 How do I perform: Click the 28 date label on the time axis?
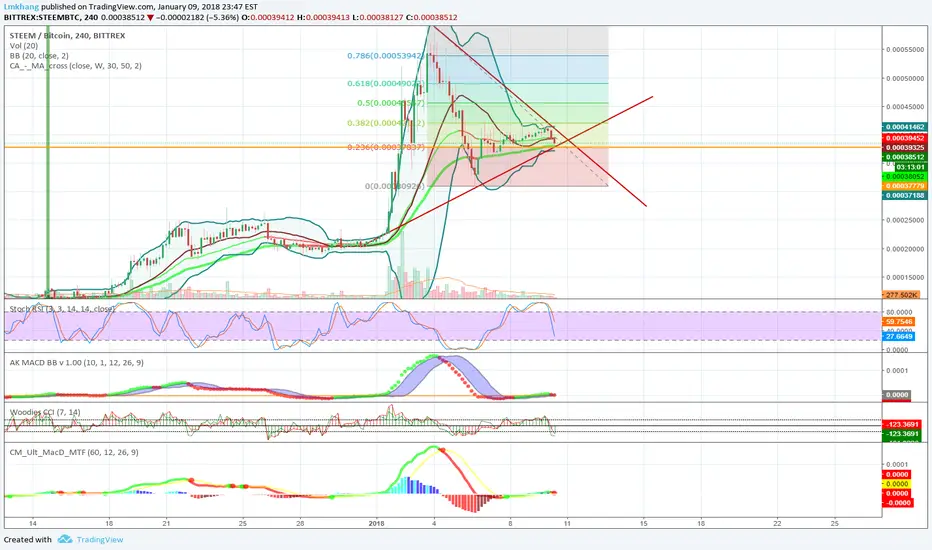coord(300,524)
